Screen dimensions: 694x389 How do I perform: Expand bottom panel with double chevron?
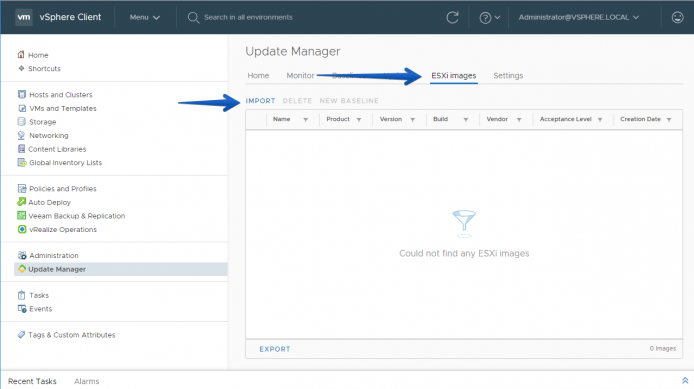point(685,381)
